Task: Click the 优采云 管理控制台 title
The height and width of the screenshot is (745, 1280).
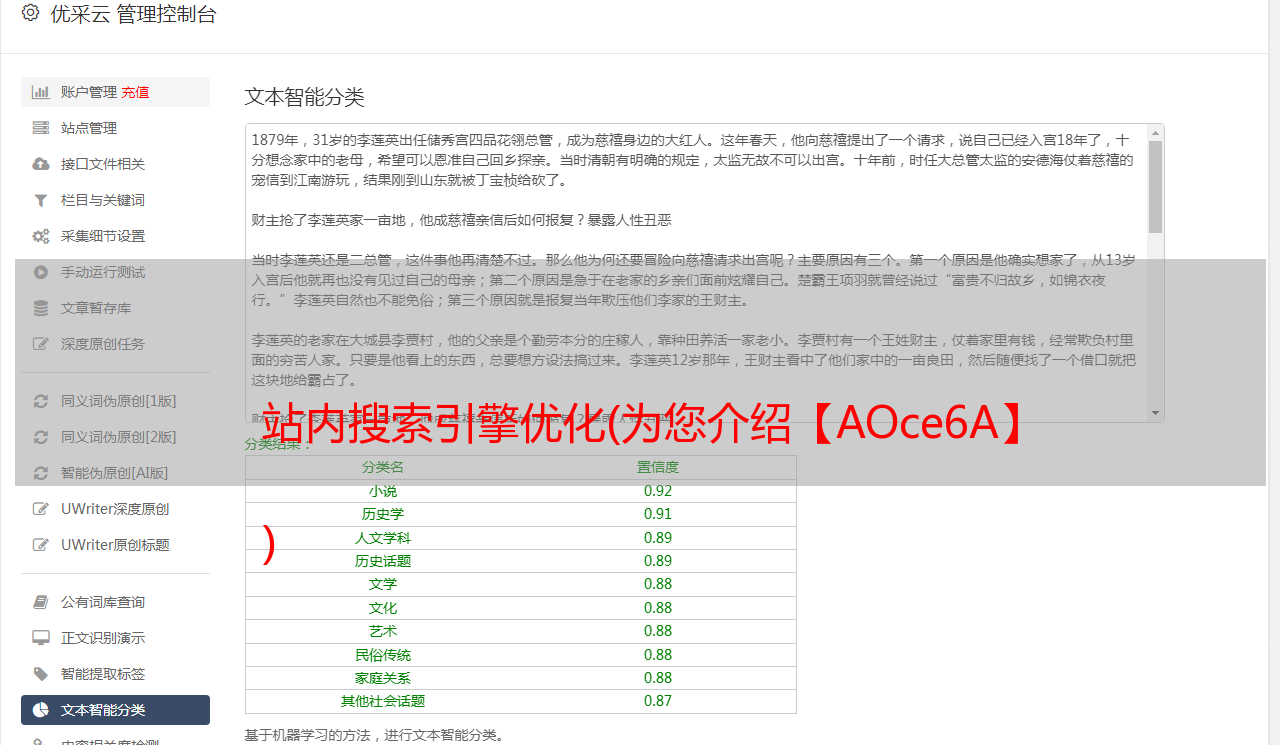Action: point(133,14)
